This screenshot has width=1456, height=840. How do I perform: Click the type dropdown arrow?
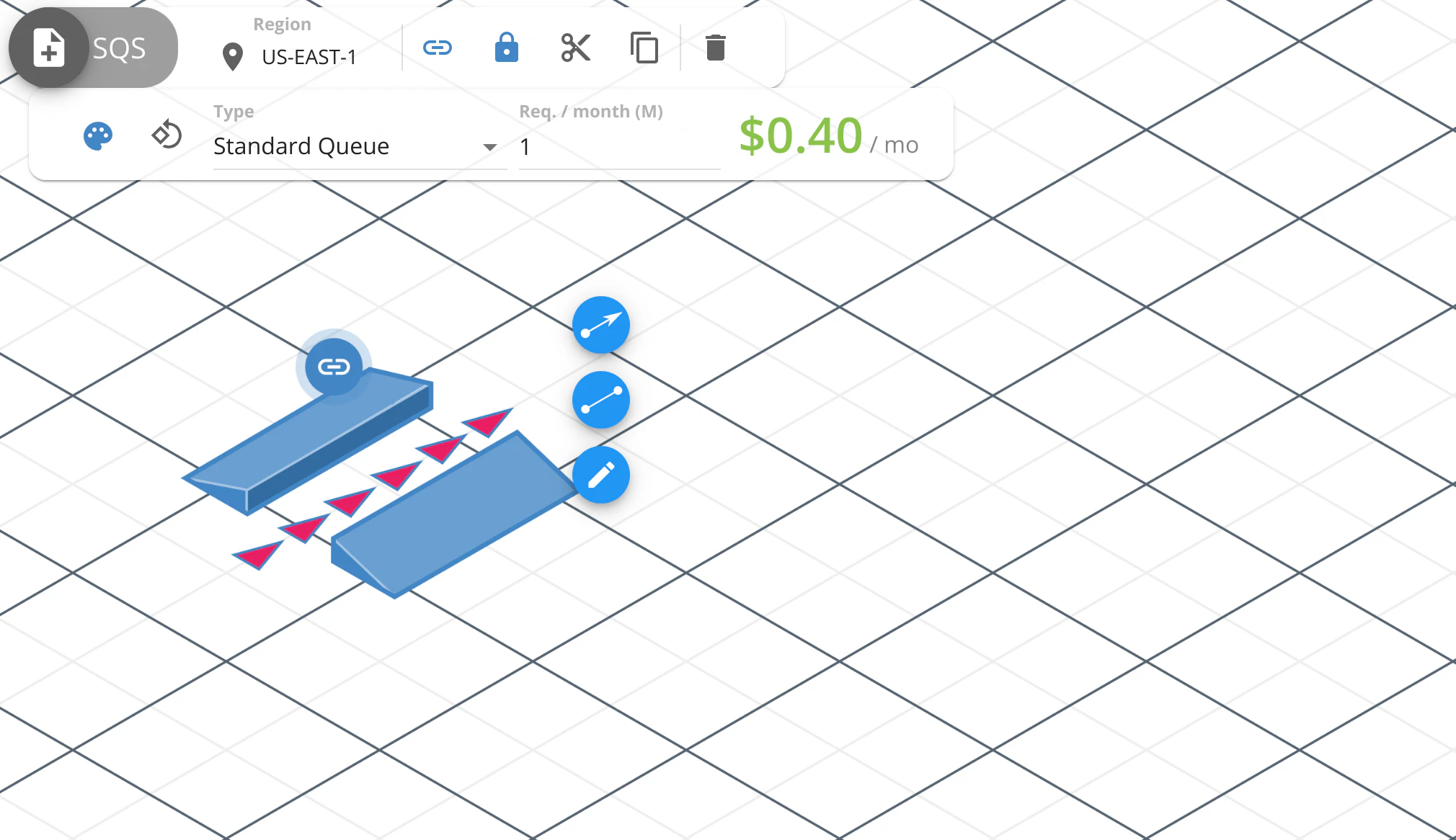pos(490,147)
